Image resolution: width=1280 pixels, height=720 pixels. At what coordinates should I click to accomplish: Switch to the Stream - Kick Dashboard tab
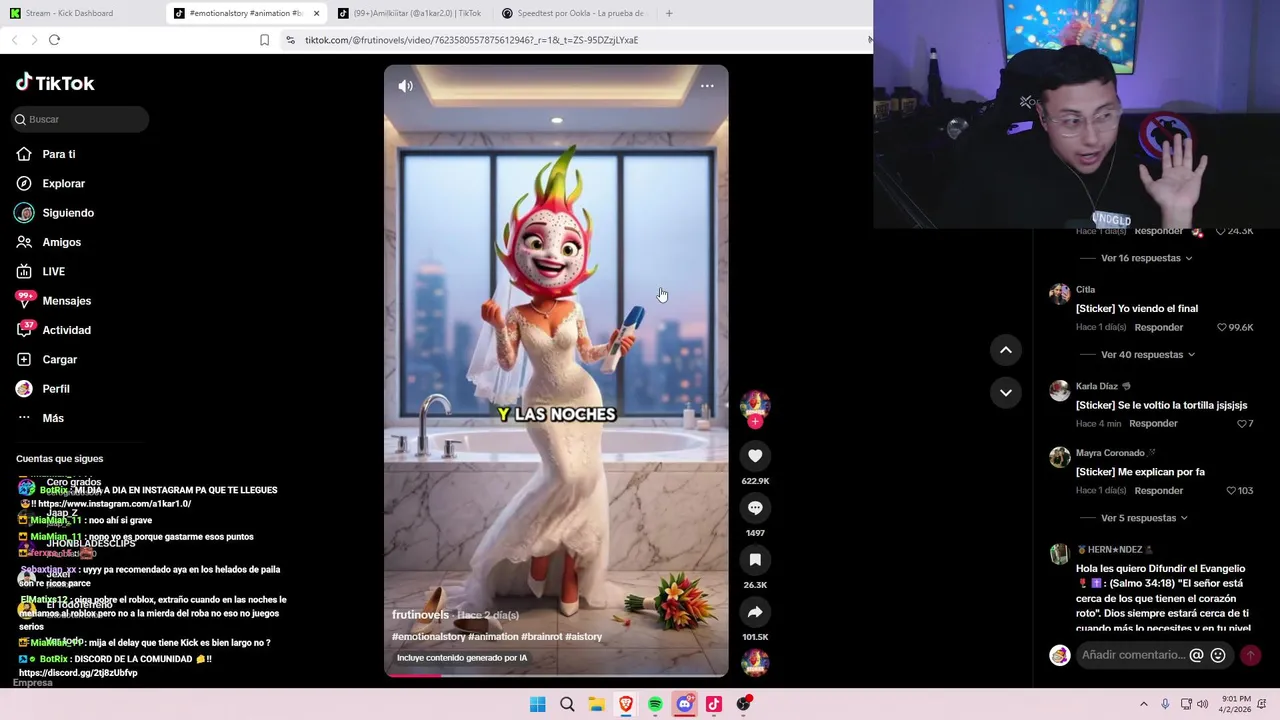pos(81,13)
